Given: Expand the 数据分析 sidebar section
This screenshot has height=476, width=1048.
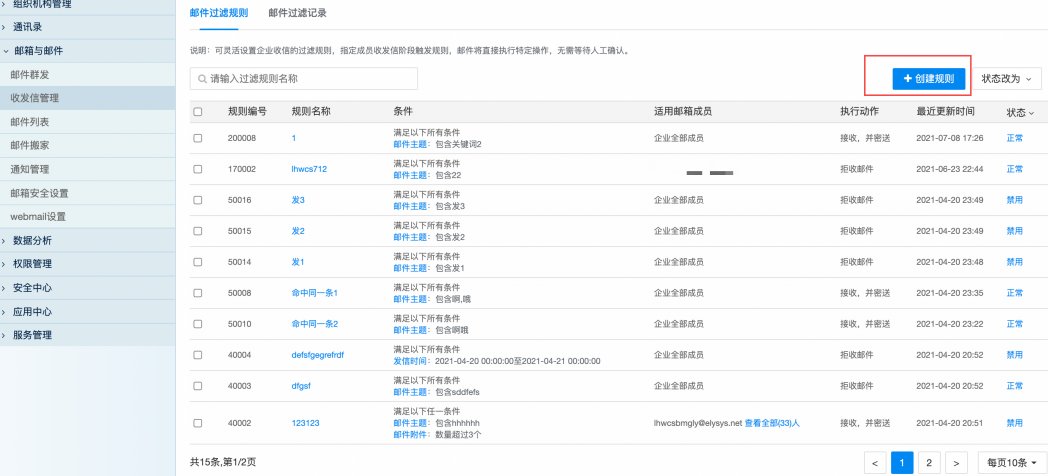Looking at the screenshot, I should click(x=88, y=241).
